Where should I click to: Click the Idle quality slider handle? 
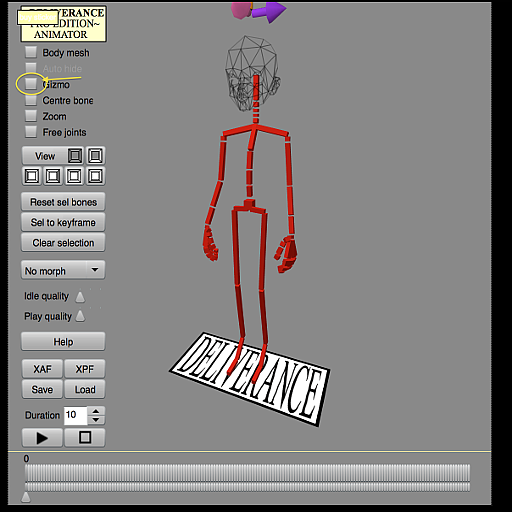(80, 297)
